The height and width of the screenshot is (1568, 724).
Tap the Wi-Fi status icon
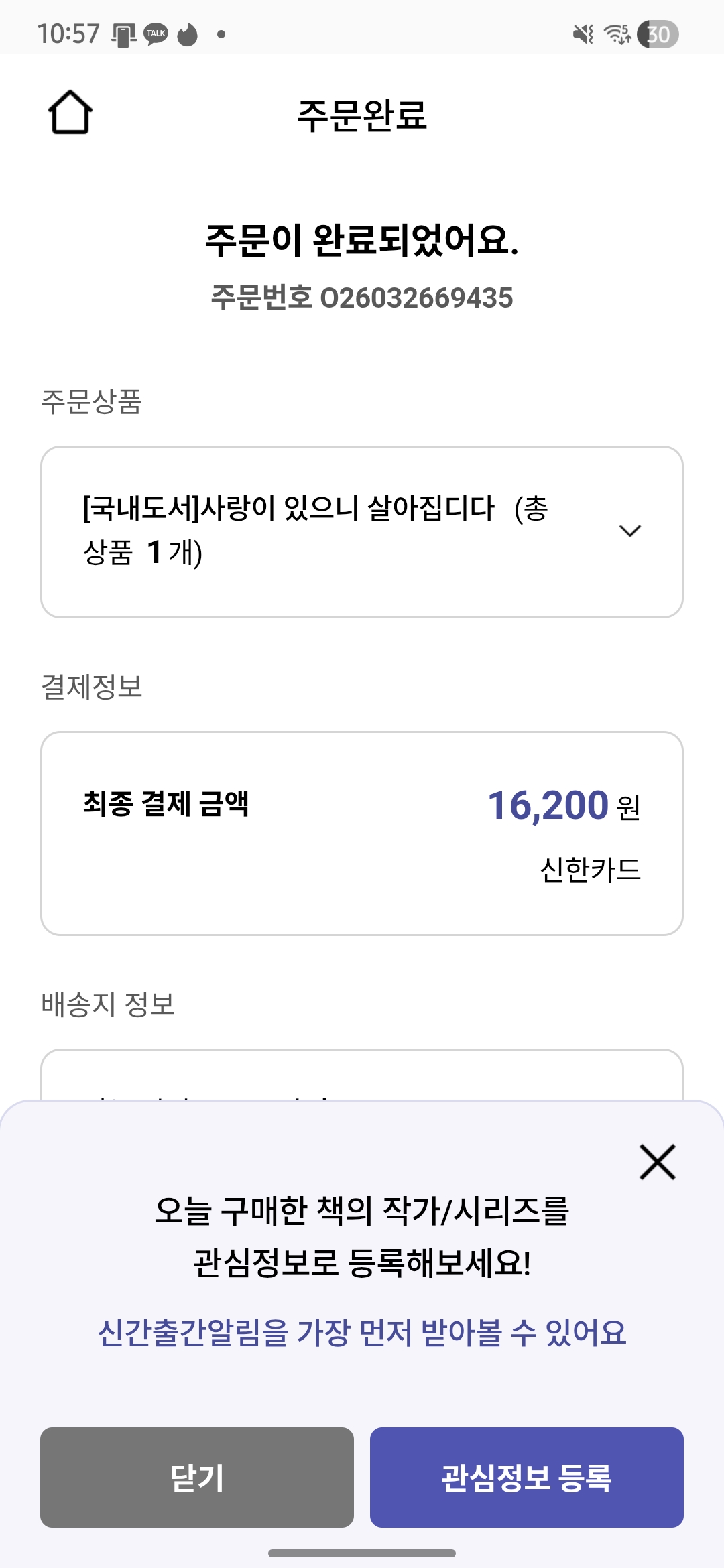pos(617,34)
